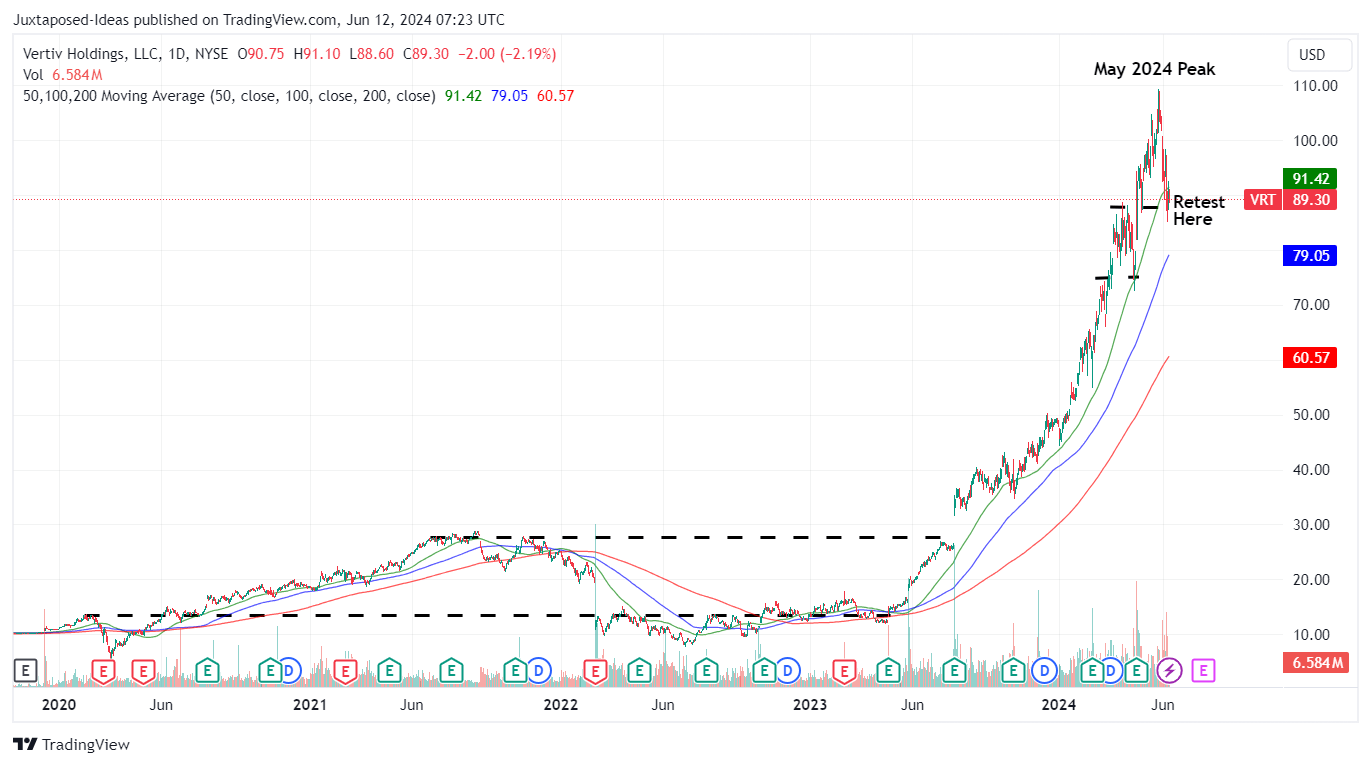Click the red 60.57 moving average label
The image size is (1371, 766).
(x=1310, y=357)
